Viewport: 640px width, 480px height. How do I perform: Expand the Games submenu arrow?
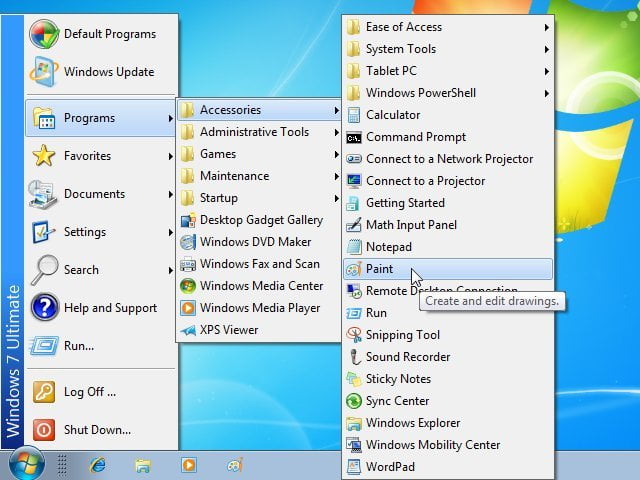click(336, 154)
